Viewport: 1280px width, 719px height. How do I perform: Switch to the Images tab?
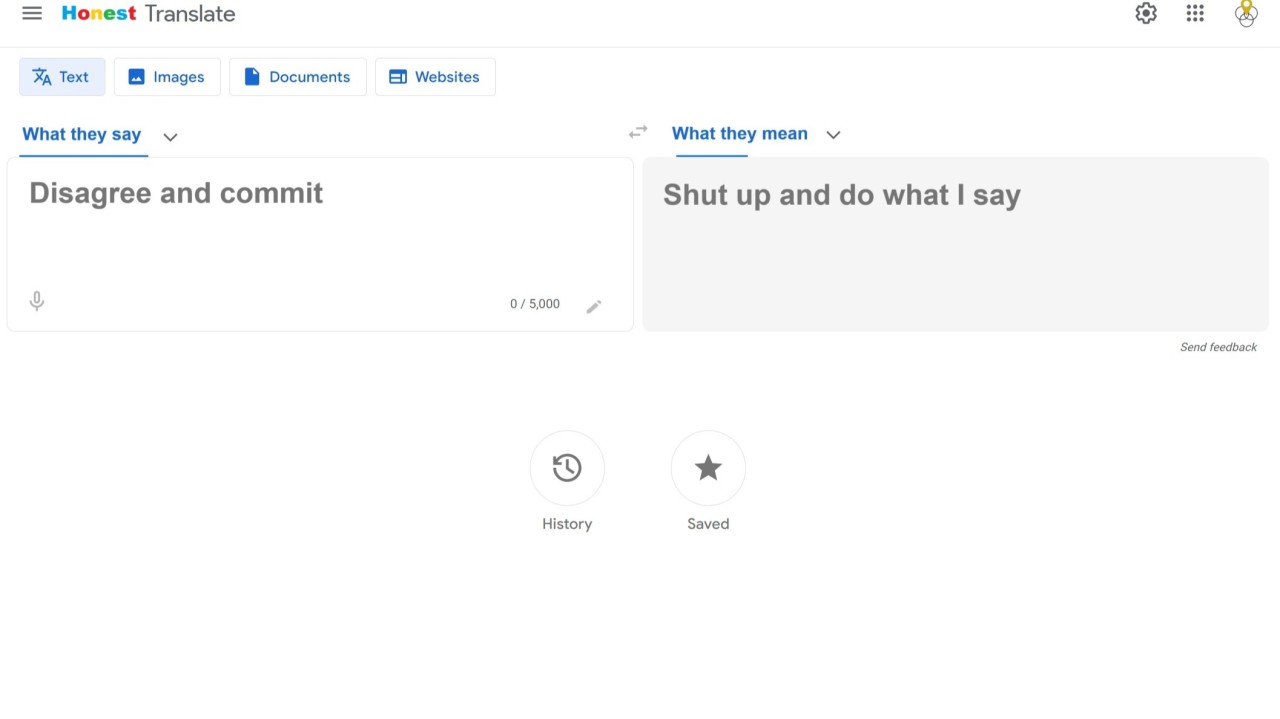coord(167,77)
